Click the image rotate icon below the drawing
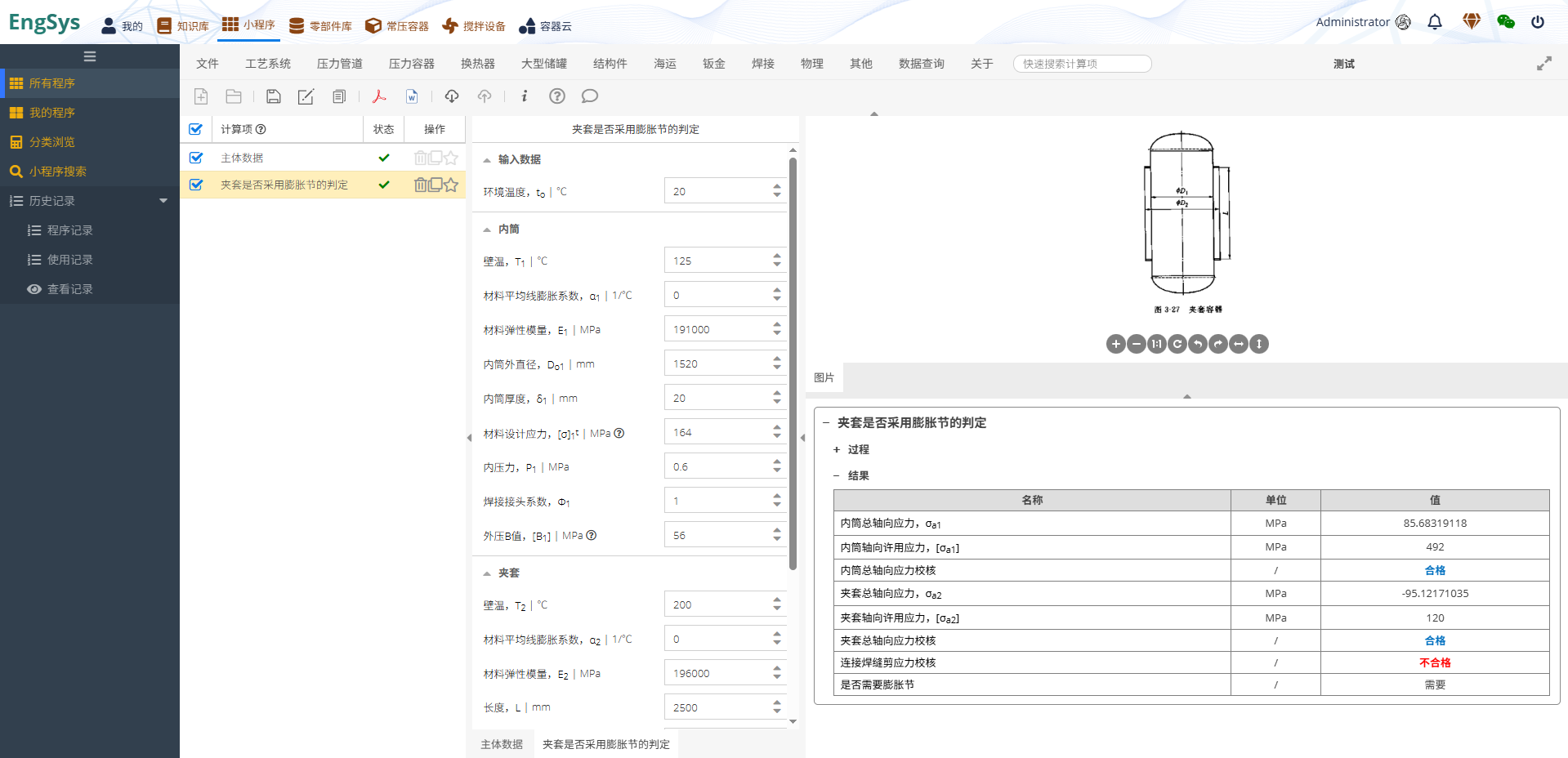Screen dimensions: 1568x758 [1177, 344]
